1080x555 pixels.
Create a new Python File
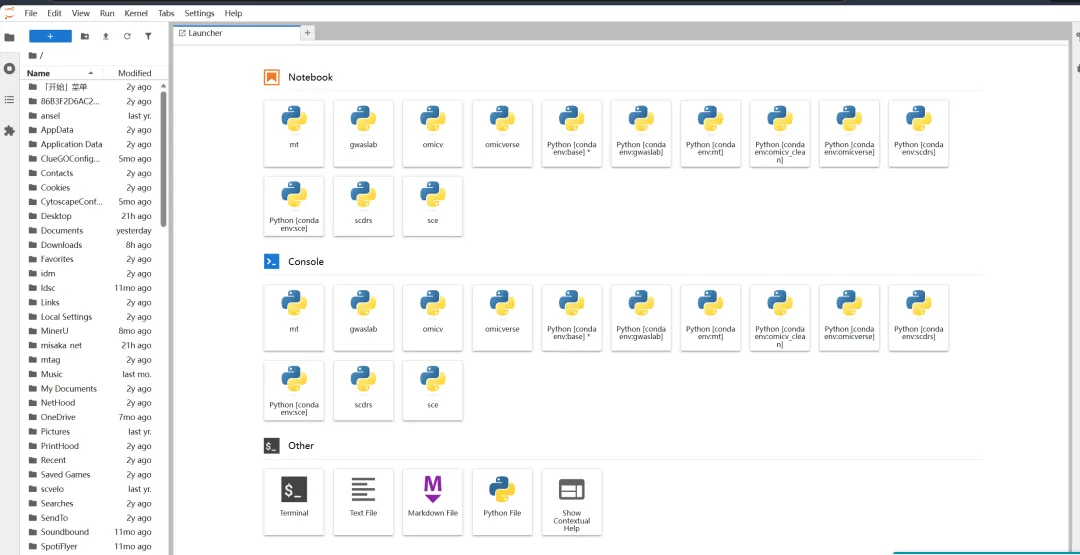click(502, 502)
